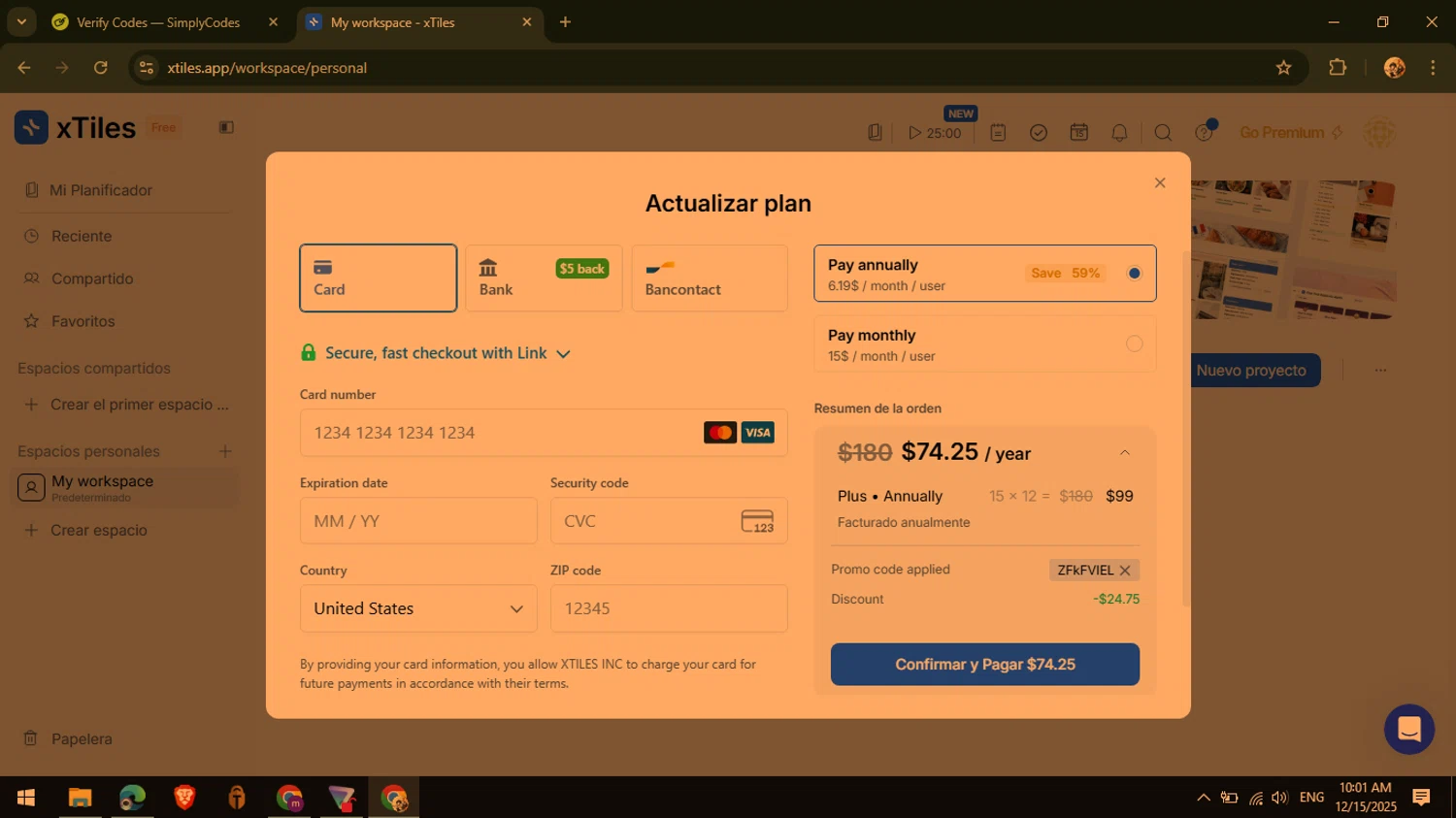Close the My workspace - xTiles tab
The height and width of the screenshot is (818, 1456).
(527, 22)
